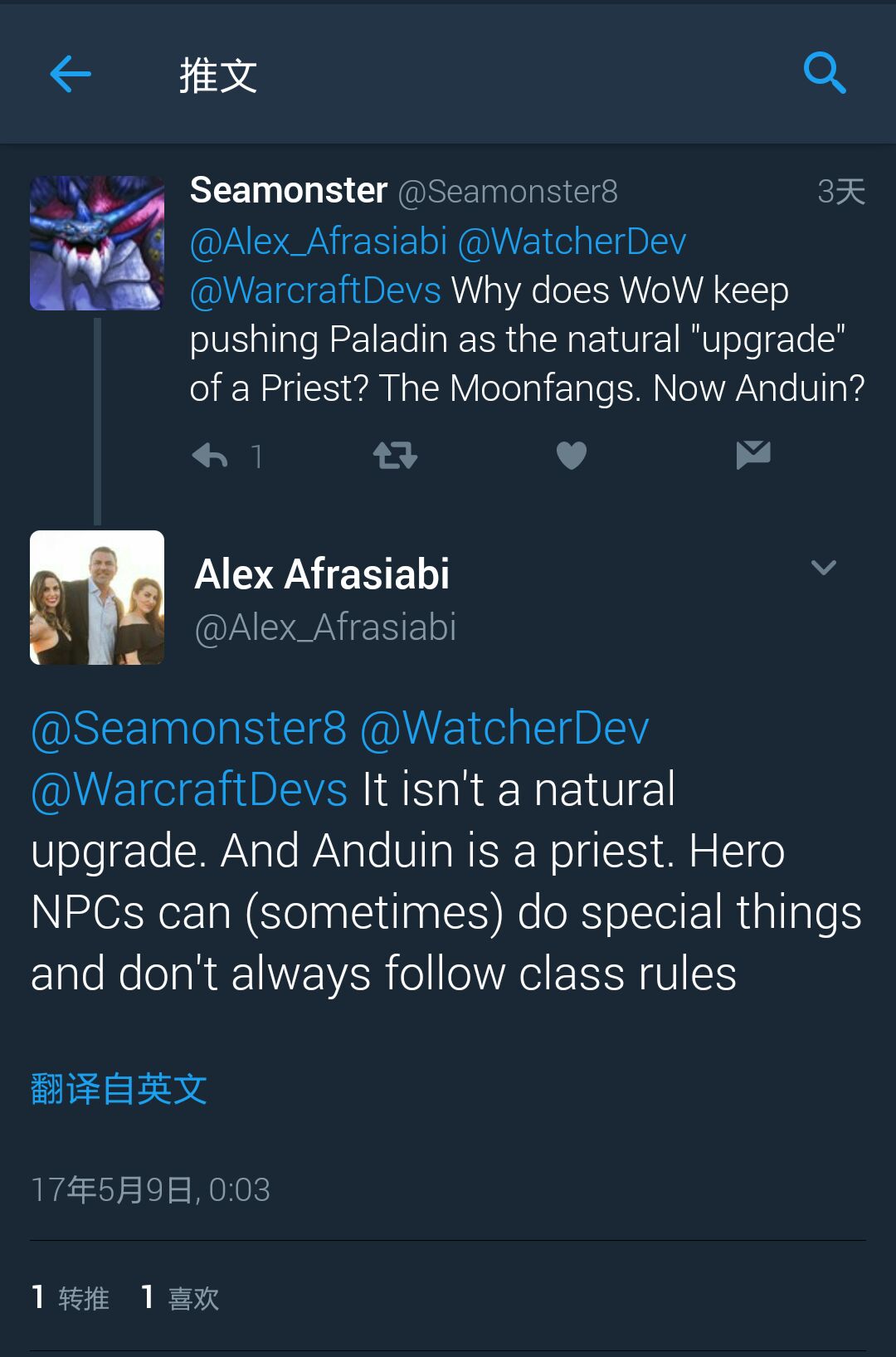Send Seamonster's tweet via direct message

point(753,455)
